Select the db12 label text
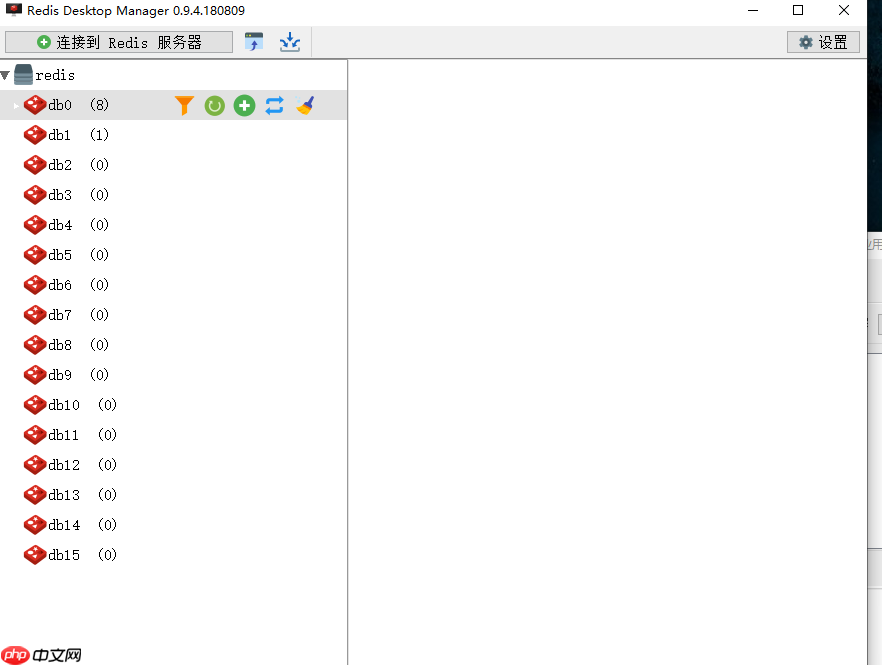The height and width of the screenshot is (665, 882). tap(64, 465)
